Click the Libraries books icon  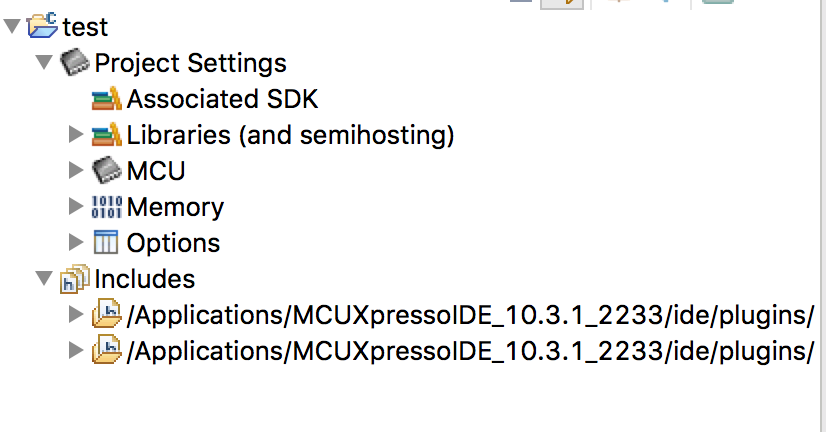click(107, 135)
